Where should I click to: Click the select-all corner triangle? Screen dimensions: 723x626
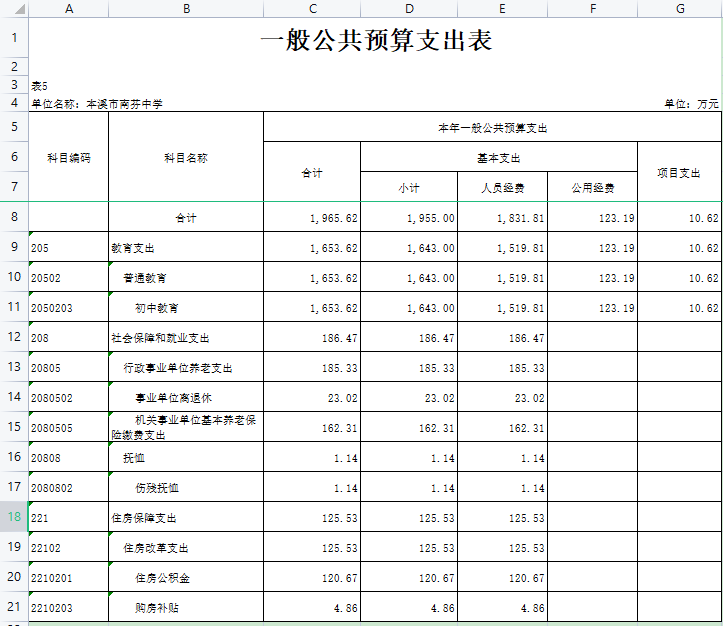click(19, 9)
